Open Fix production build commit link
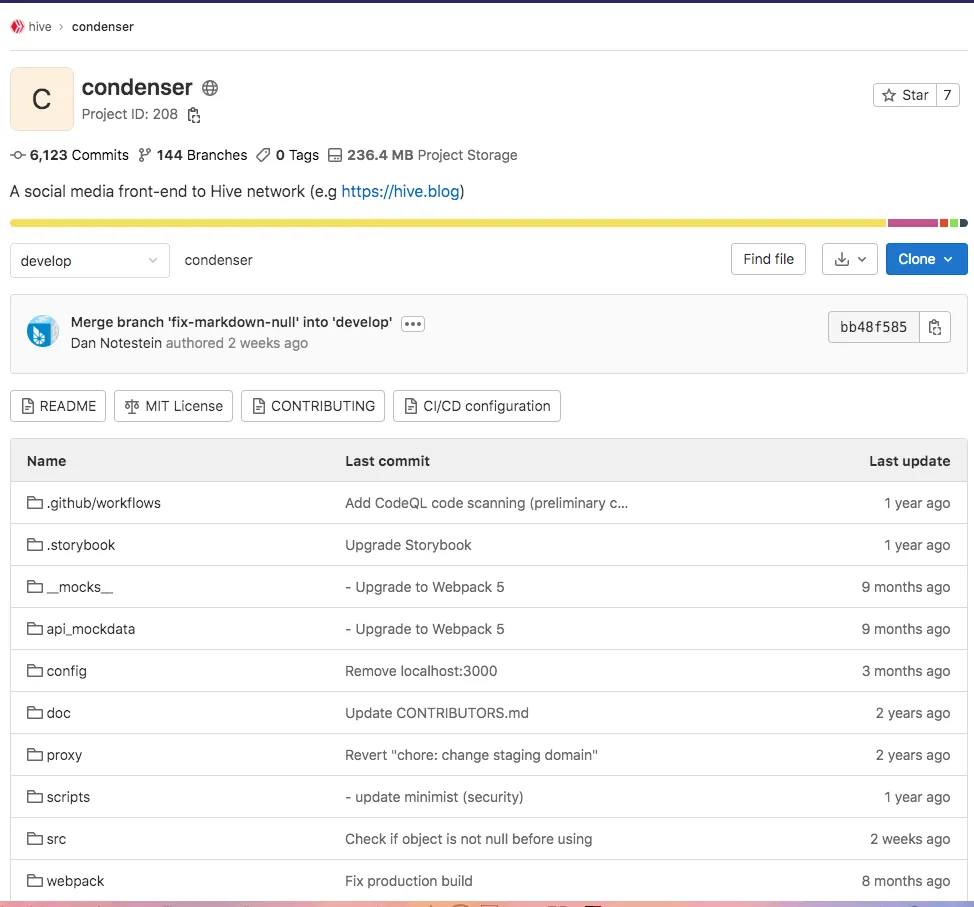The width and height of the screenshot is (974, 907). (x=409, y=881)
